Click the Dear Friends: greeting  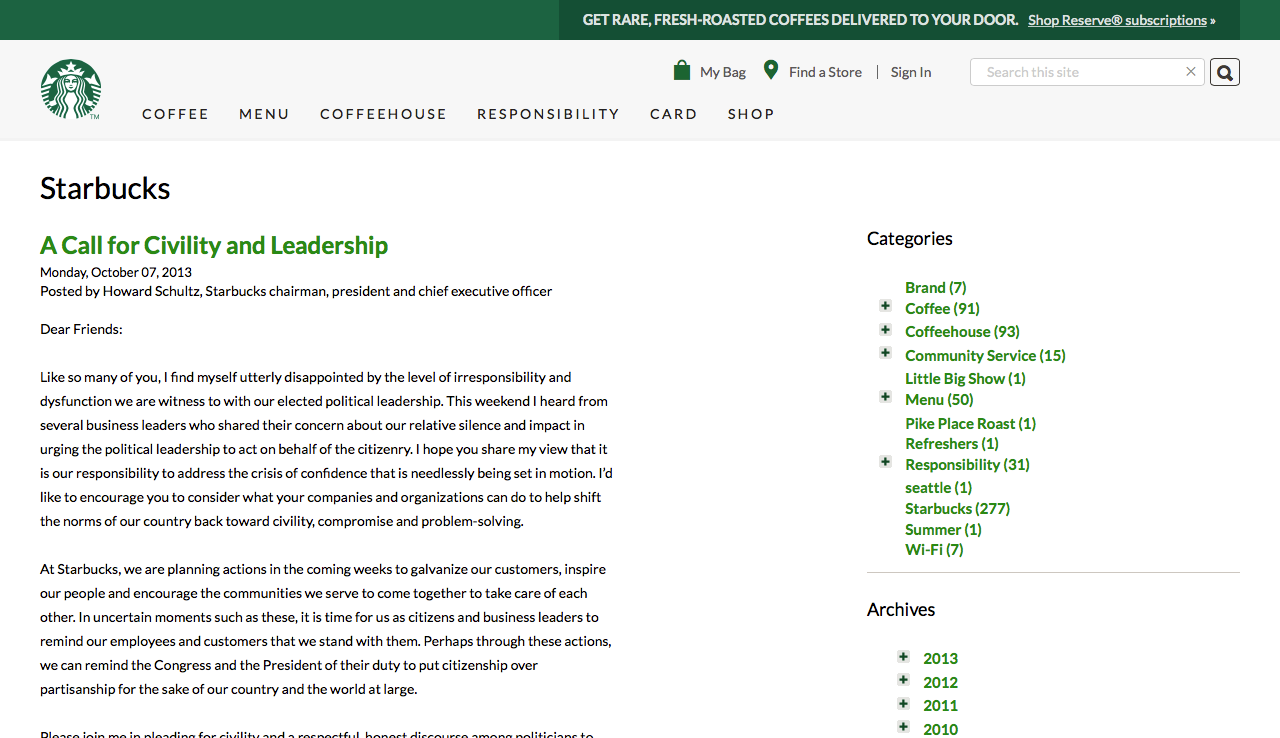[x=81, y=329]
